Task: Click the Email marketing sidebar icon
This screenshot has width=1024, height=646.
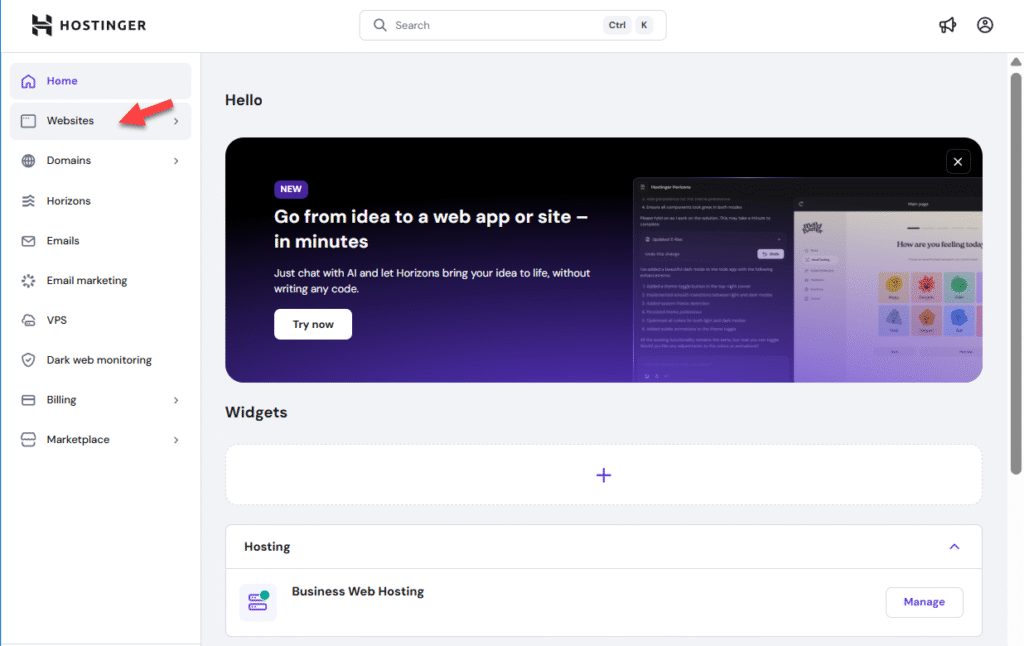Action: (28, 281)
